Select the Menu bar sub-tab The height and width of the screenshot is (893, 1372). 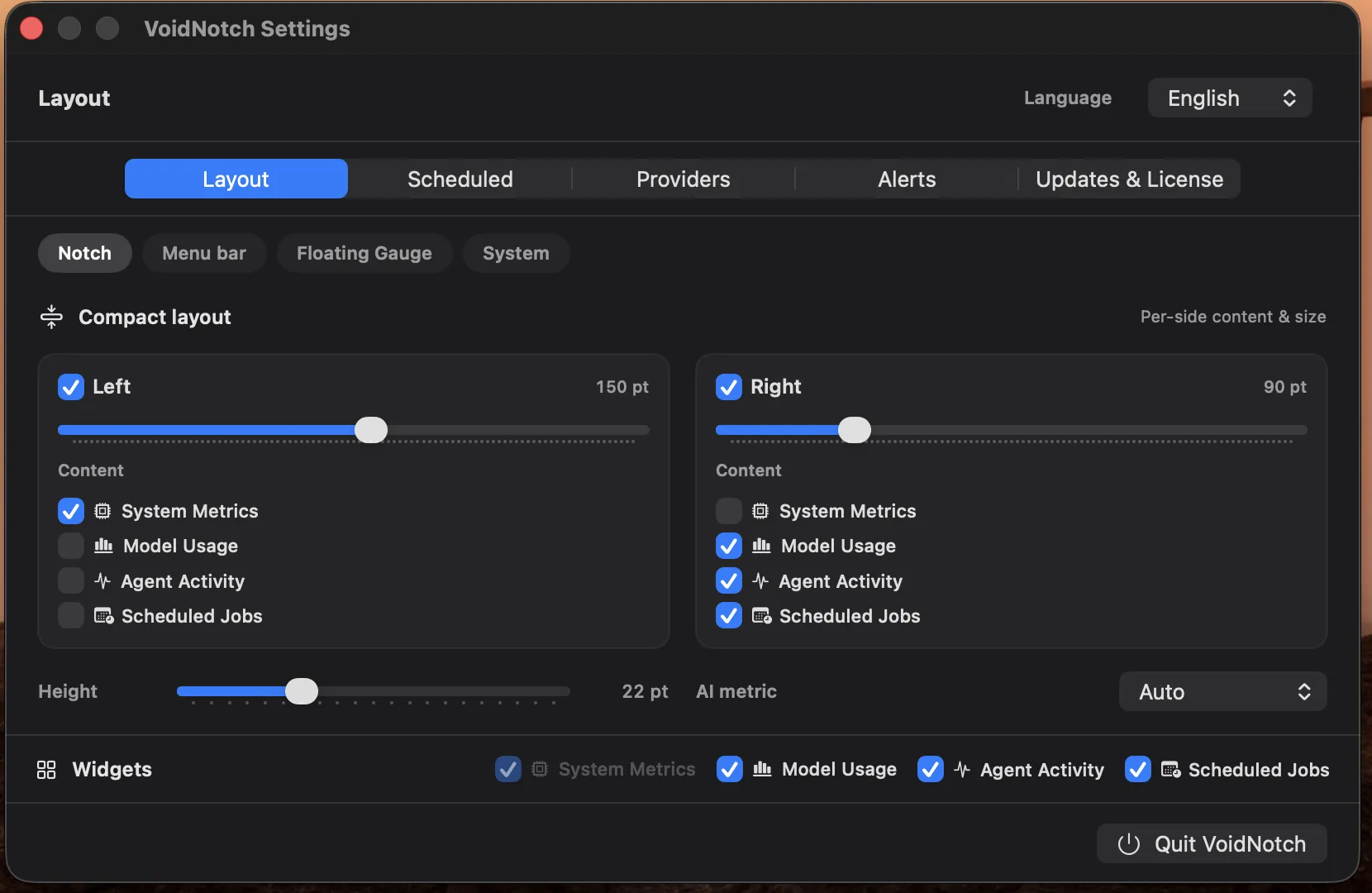(204, 253)
